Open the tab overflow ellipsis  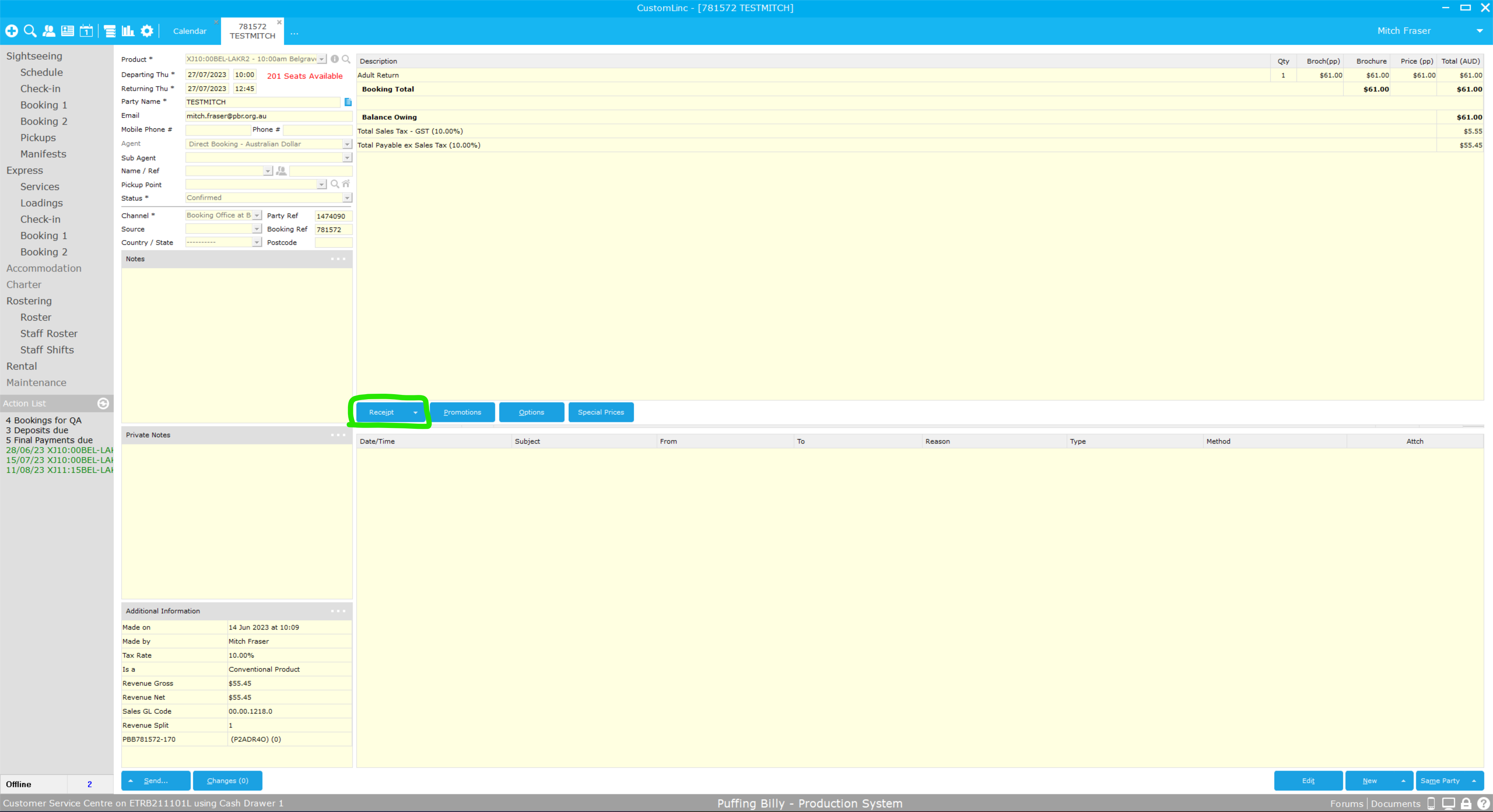coord(294,33)
